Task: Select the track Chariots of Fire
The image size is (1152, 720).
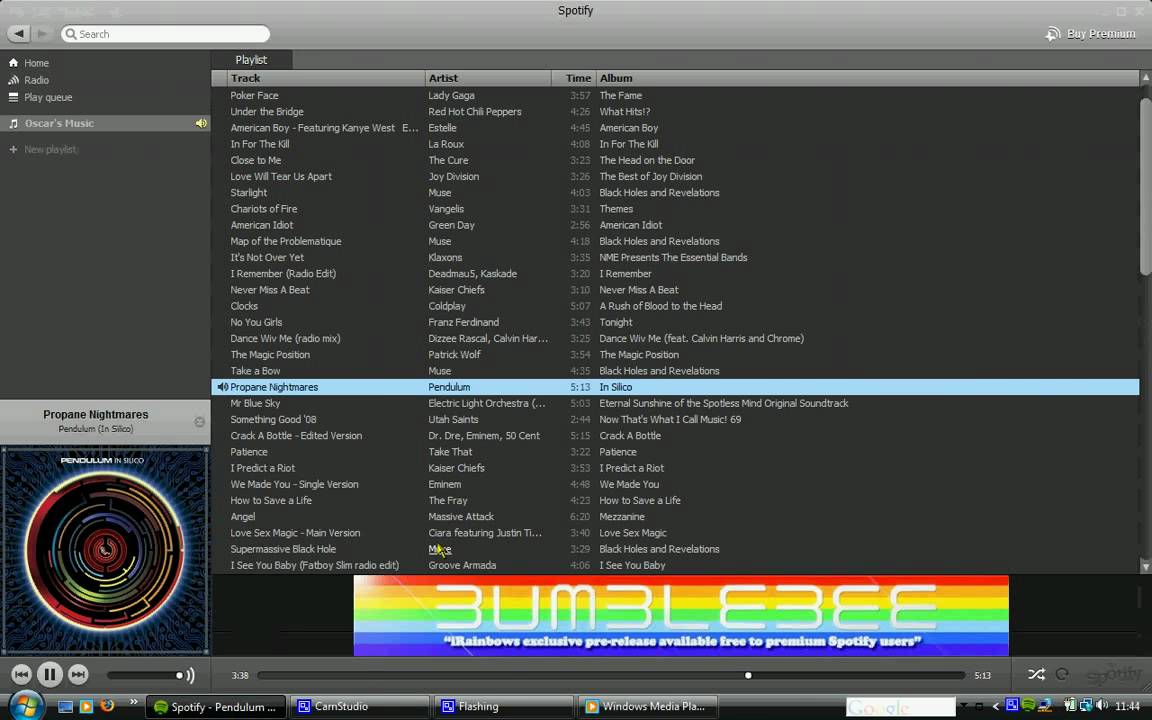Action: 264,209
